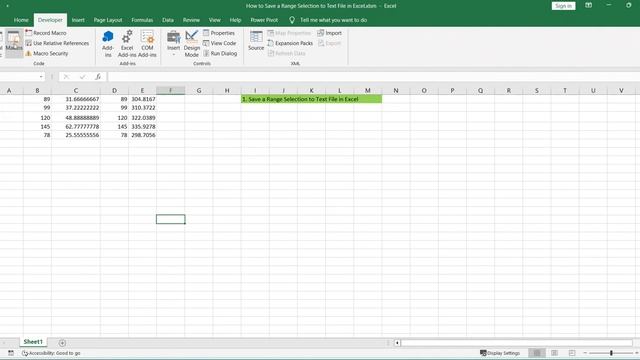
Task: Import an XML file
Action: (x=329, y=33)
